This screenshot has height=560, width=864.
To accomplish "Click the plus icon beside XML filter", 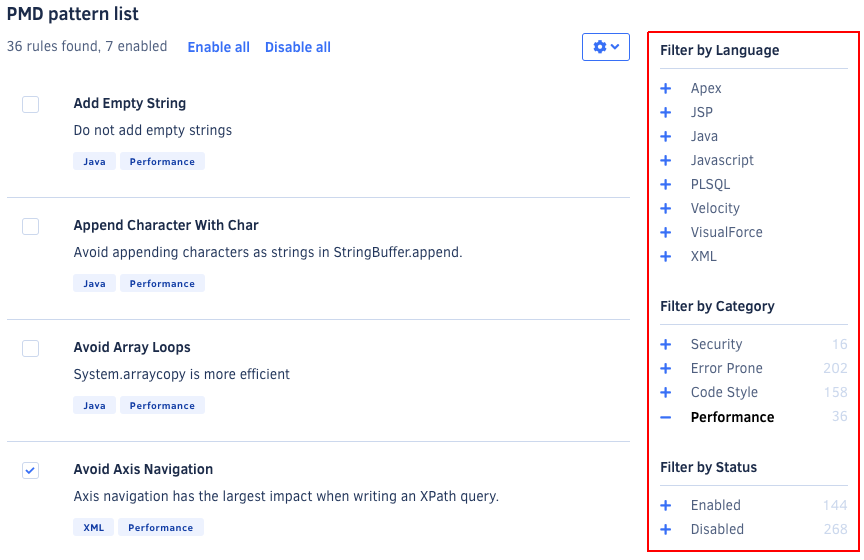I will pos(666,257).
